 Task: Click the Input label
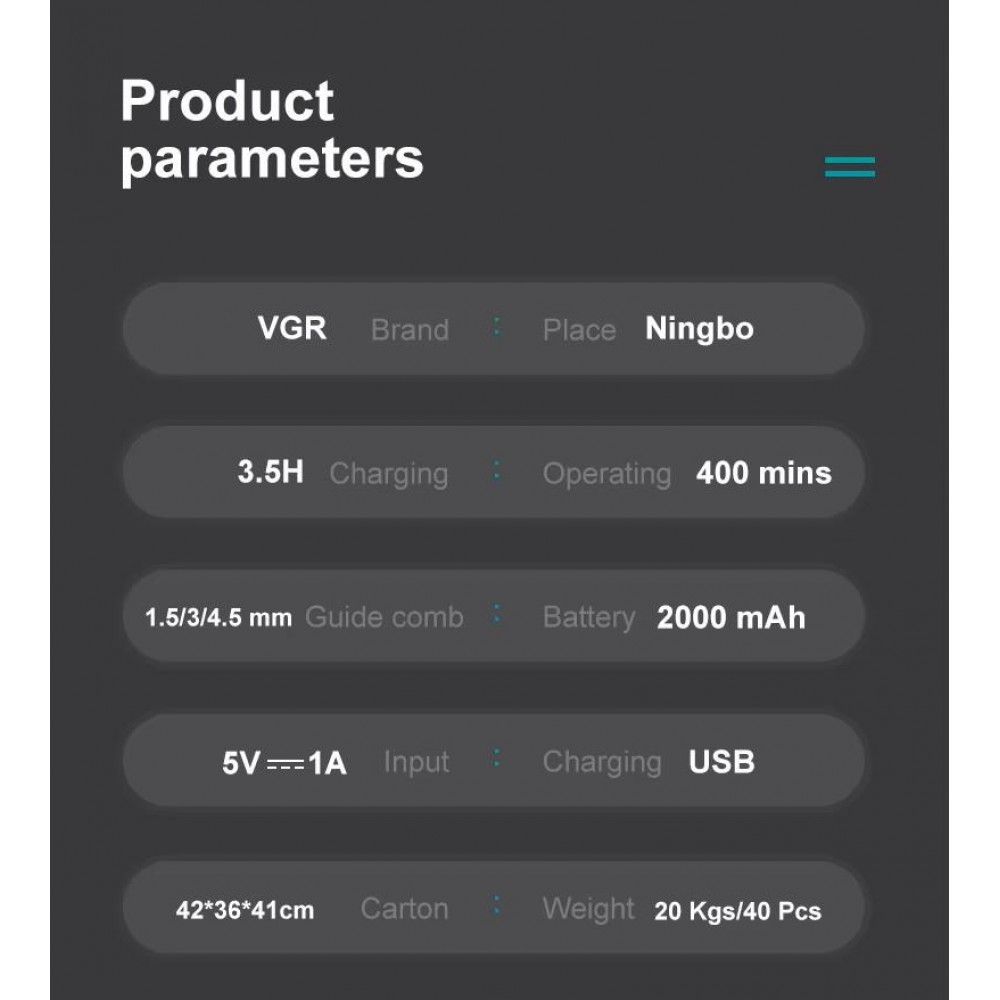click(416, 762)
